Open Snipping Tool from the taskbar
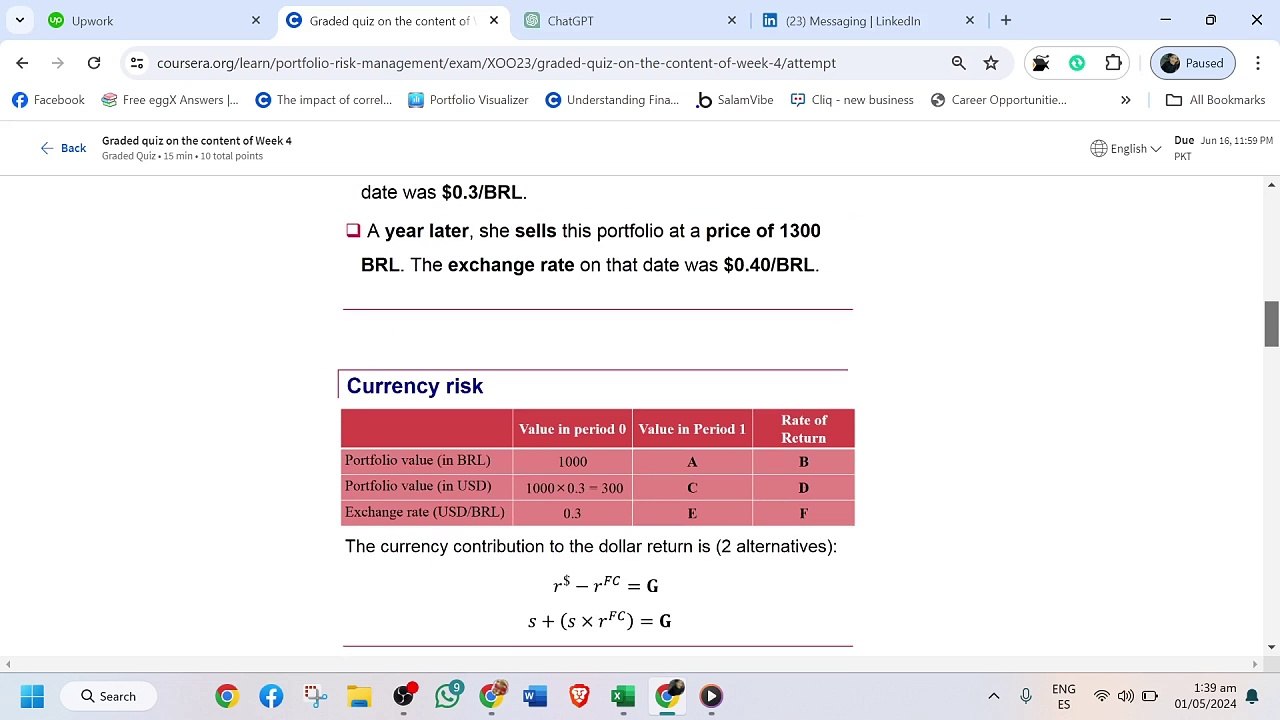This screenshot has height=720, width=1280. (x=315, y=696)
